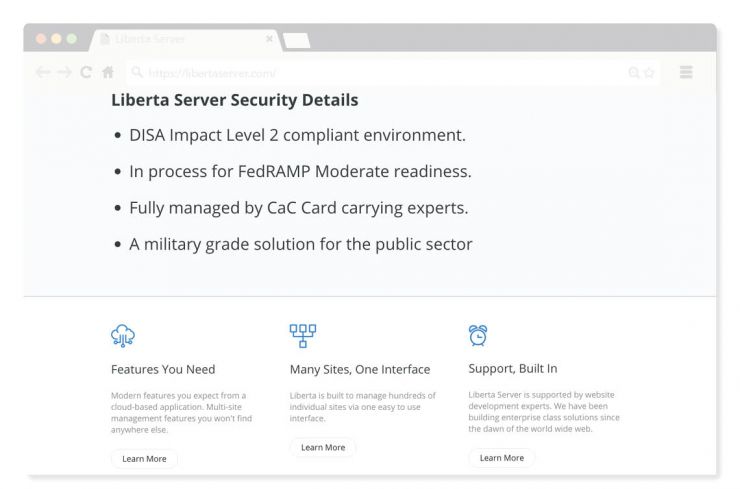Click the cloud icon above Features You Need
The image size is (740, 489).
click(x=123, y=336)
